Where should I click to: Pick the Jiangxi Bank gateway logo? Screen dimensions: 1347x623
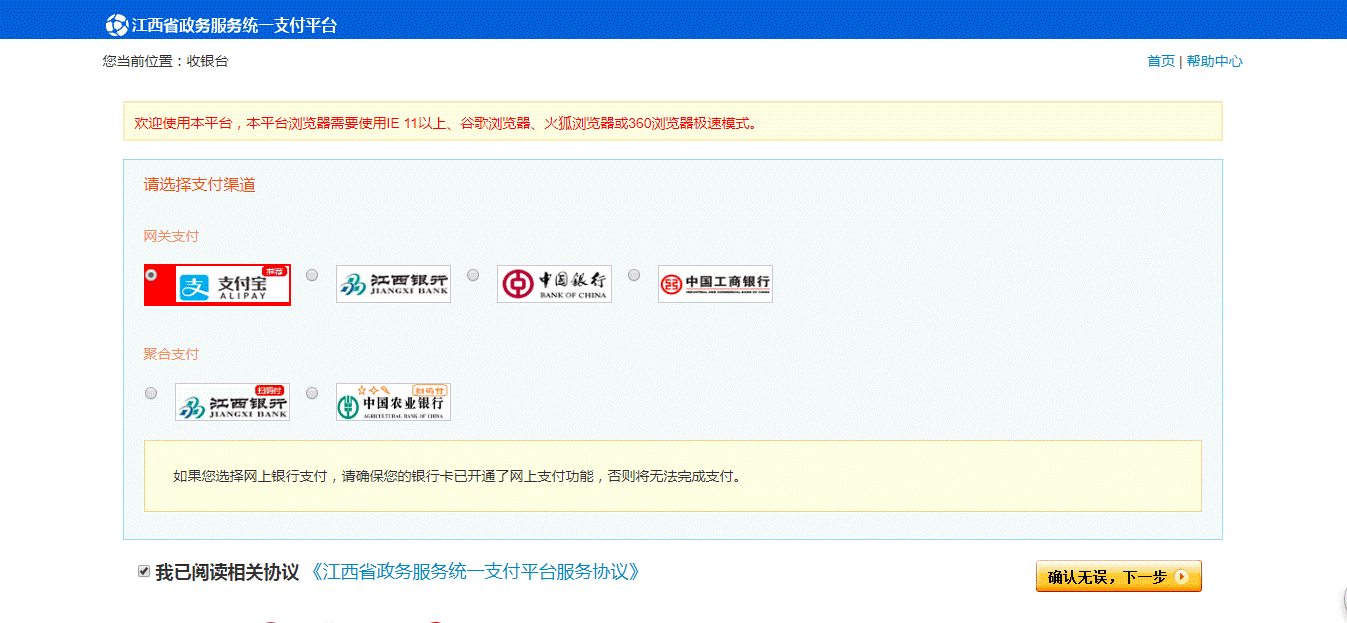pyautogui.click(x=393, y=284)
